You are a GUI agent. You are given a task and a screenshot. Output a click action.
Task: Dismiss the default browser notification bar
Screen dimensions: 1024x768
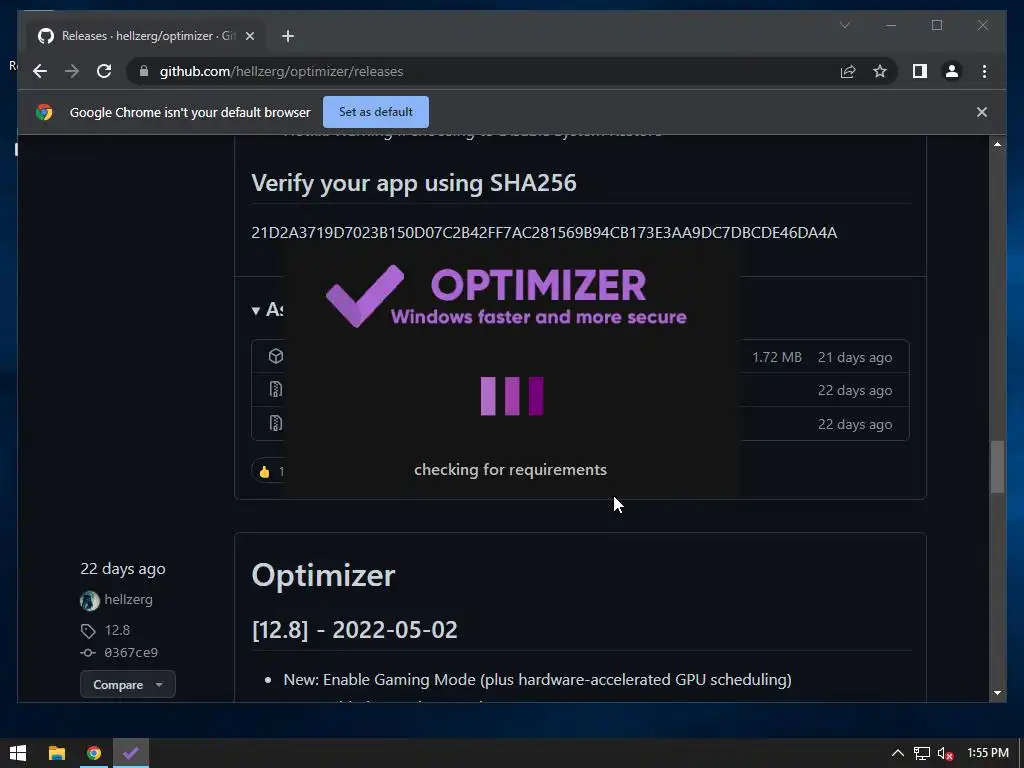pyautogui.click(x=982, y=112)
